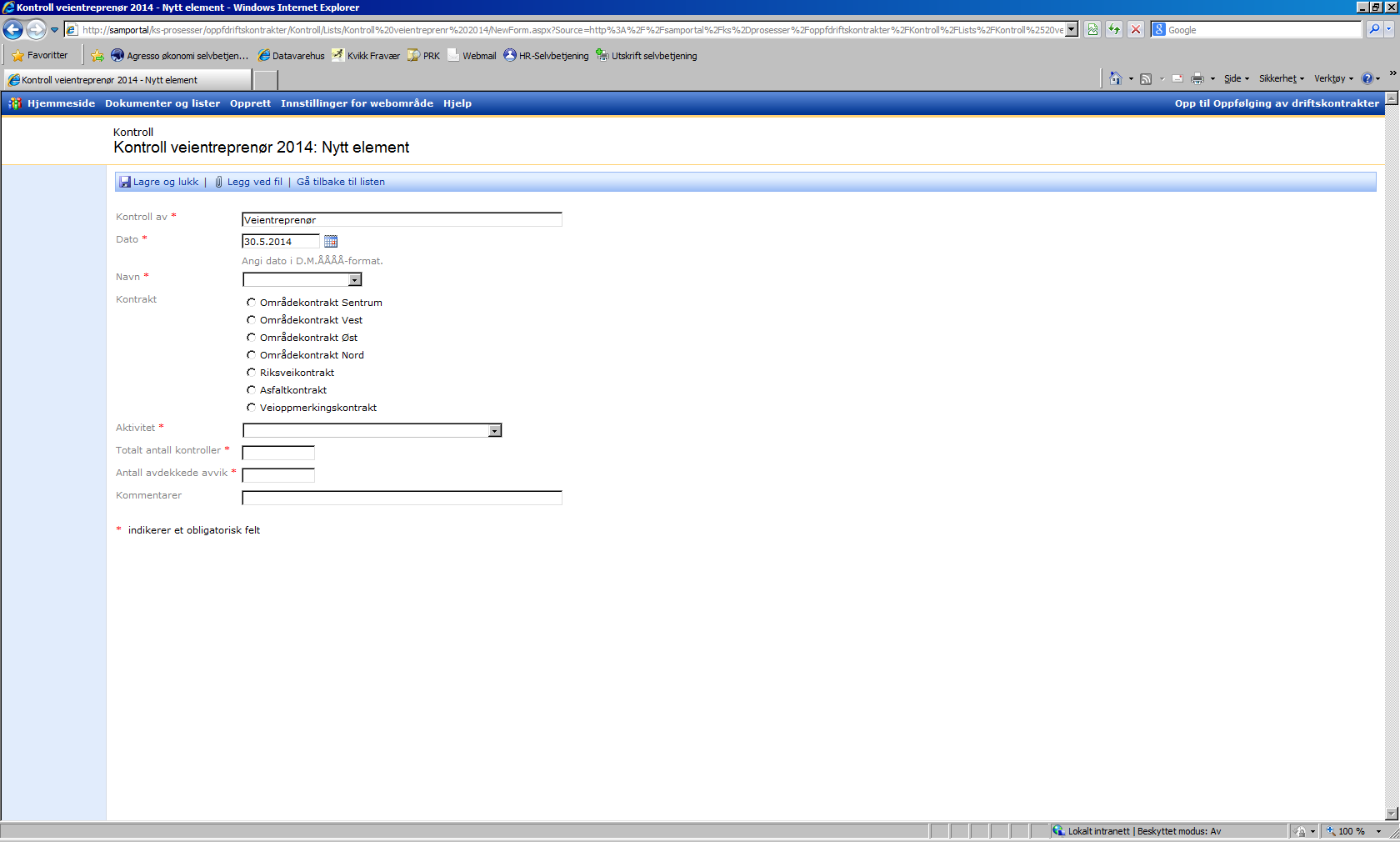Click the paperclip attach file icon
This screenshot has height=842, width=1400.
click(x=219, y=182)
